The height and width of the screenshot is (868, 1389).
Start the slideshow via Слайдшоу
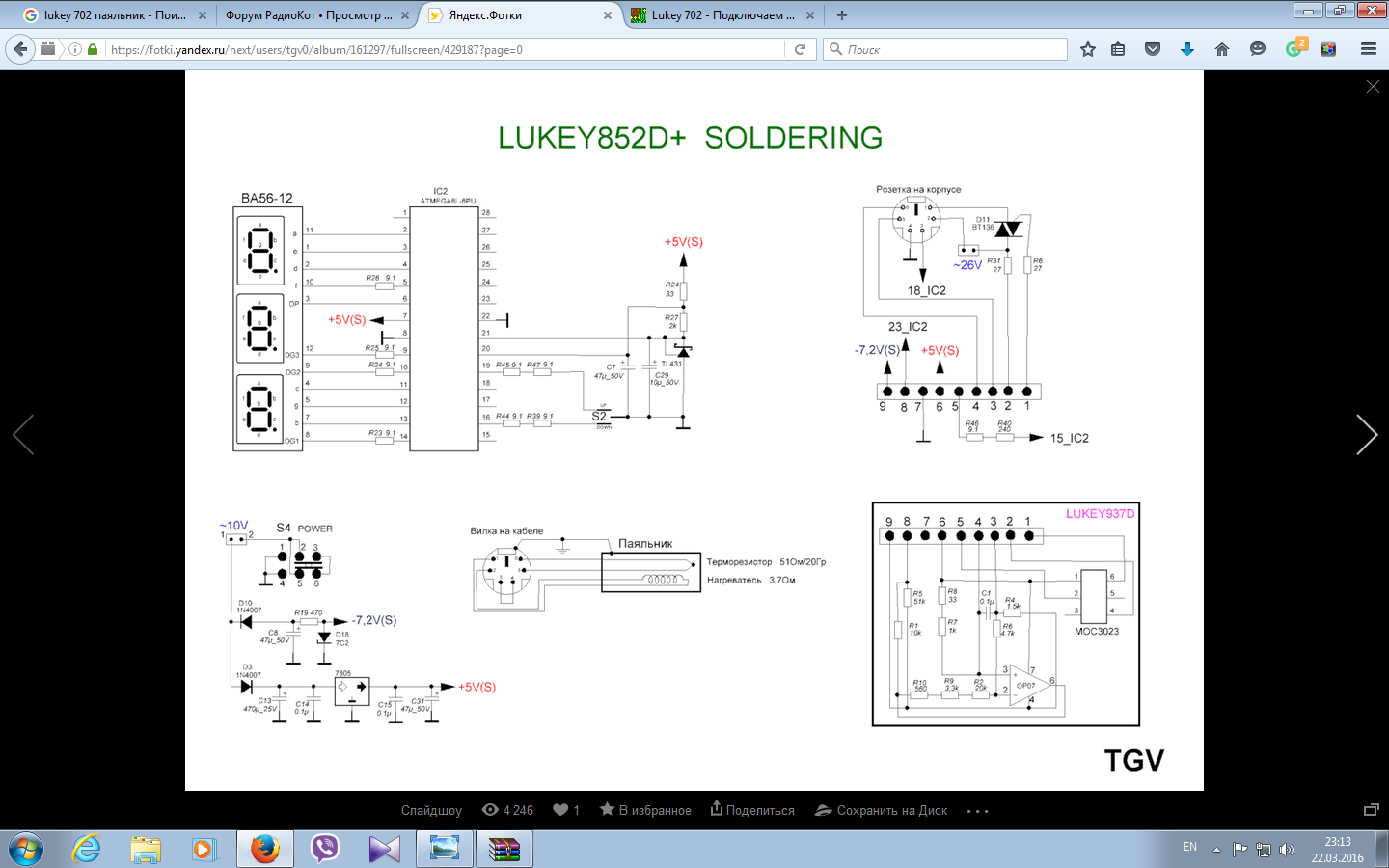431,810
